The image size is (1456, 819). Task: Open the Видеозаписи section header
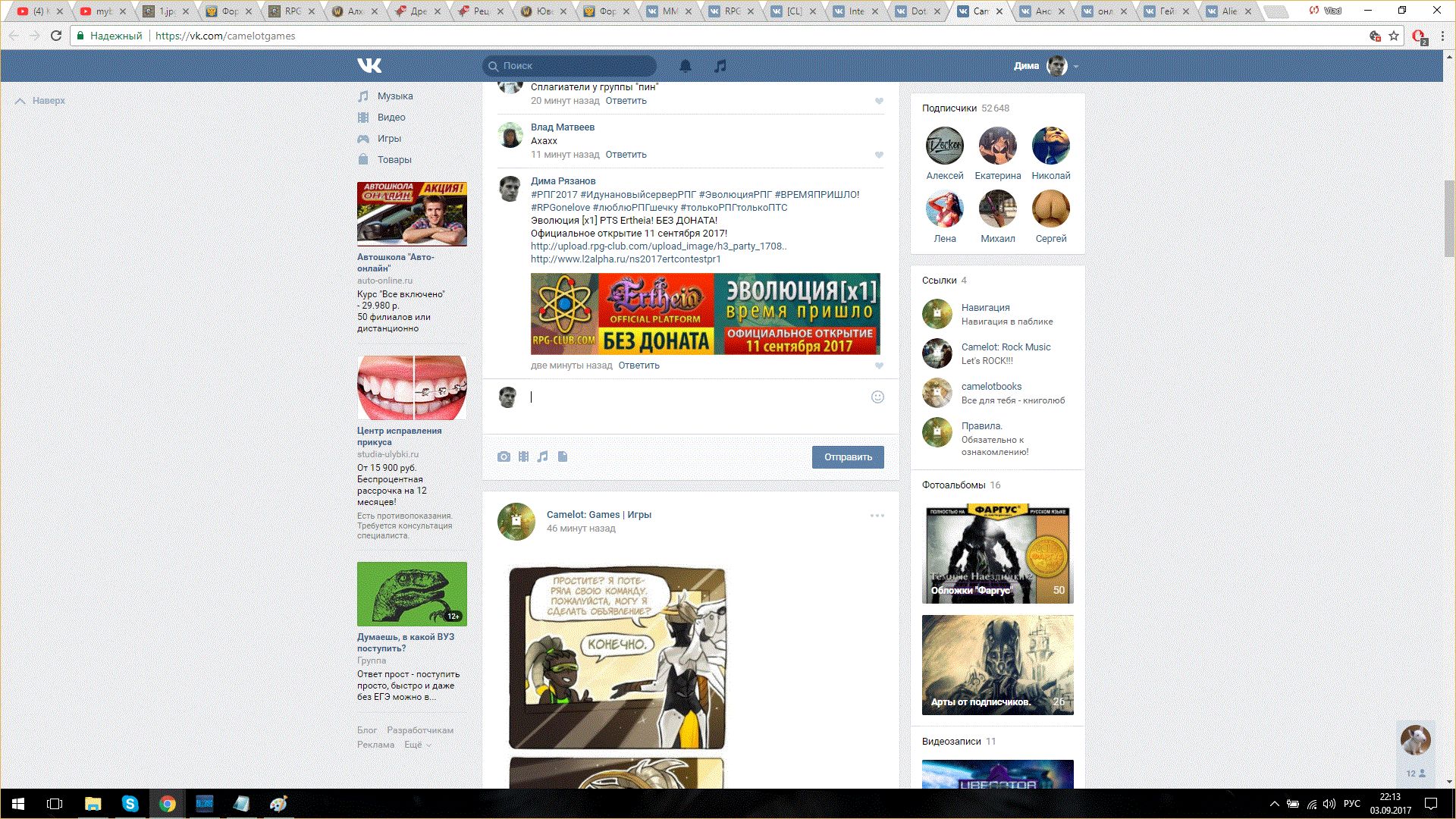click(x=959, y=742)
